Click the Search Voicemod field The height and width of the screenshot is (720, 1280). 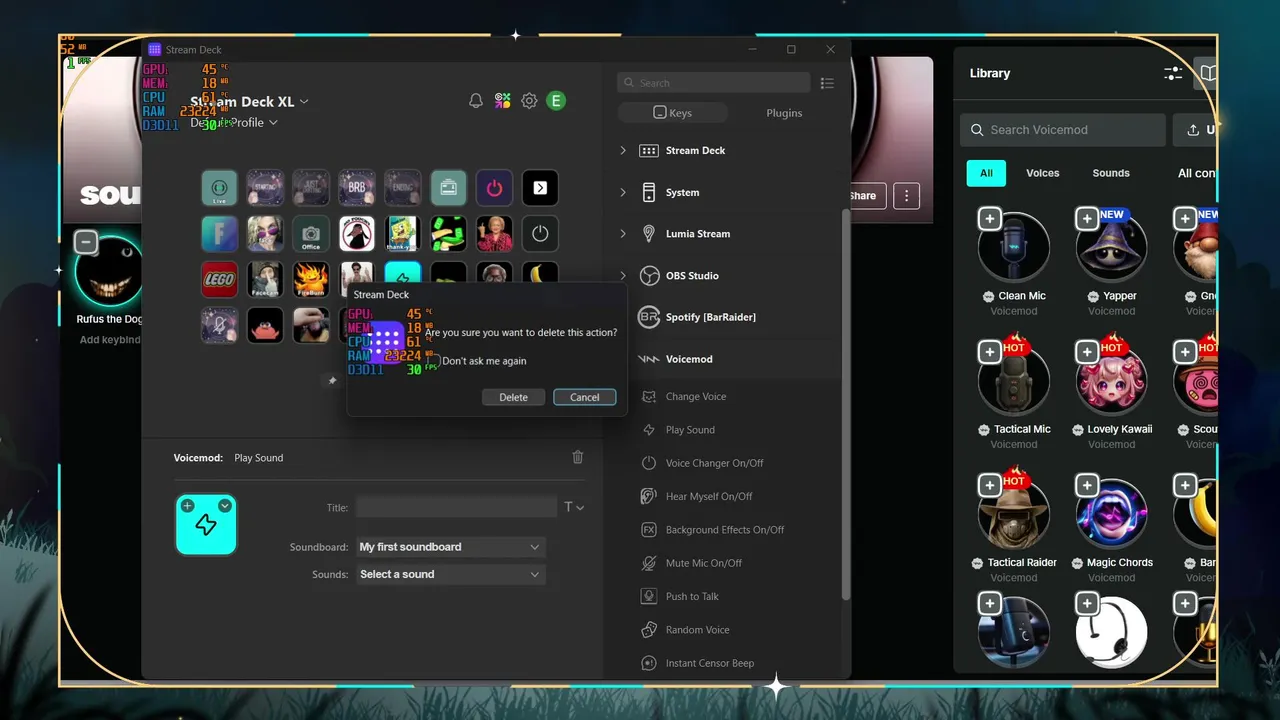[x=1063, y=130]
